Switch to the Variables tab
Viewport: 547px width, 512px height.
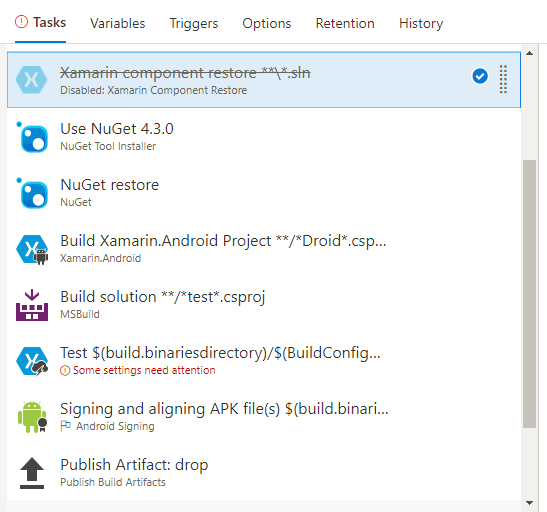(x=118, y=23)
